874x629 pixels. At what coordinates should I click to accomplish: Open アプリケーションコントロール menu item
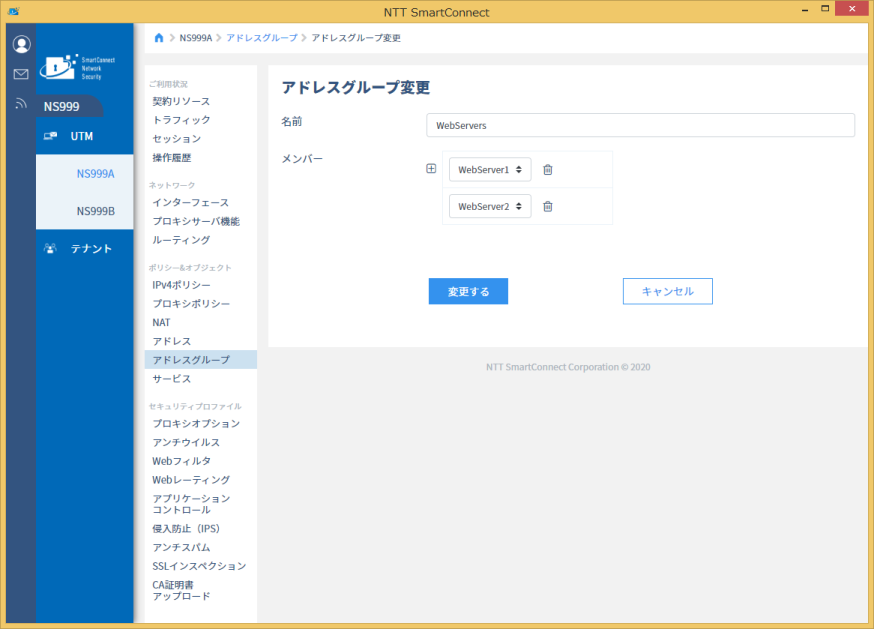click(191, 504)
